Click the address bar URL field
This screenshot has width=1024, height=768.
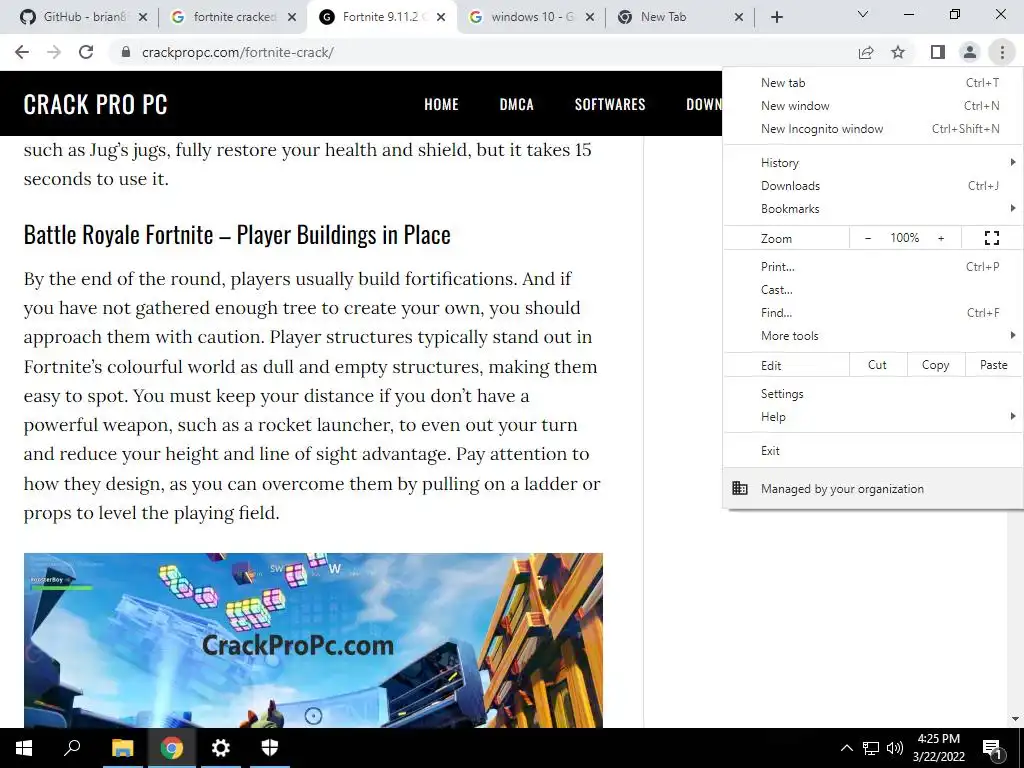(483, 52)
